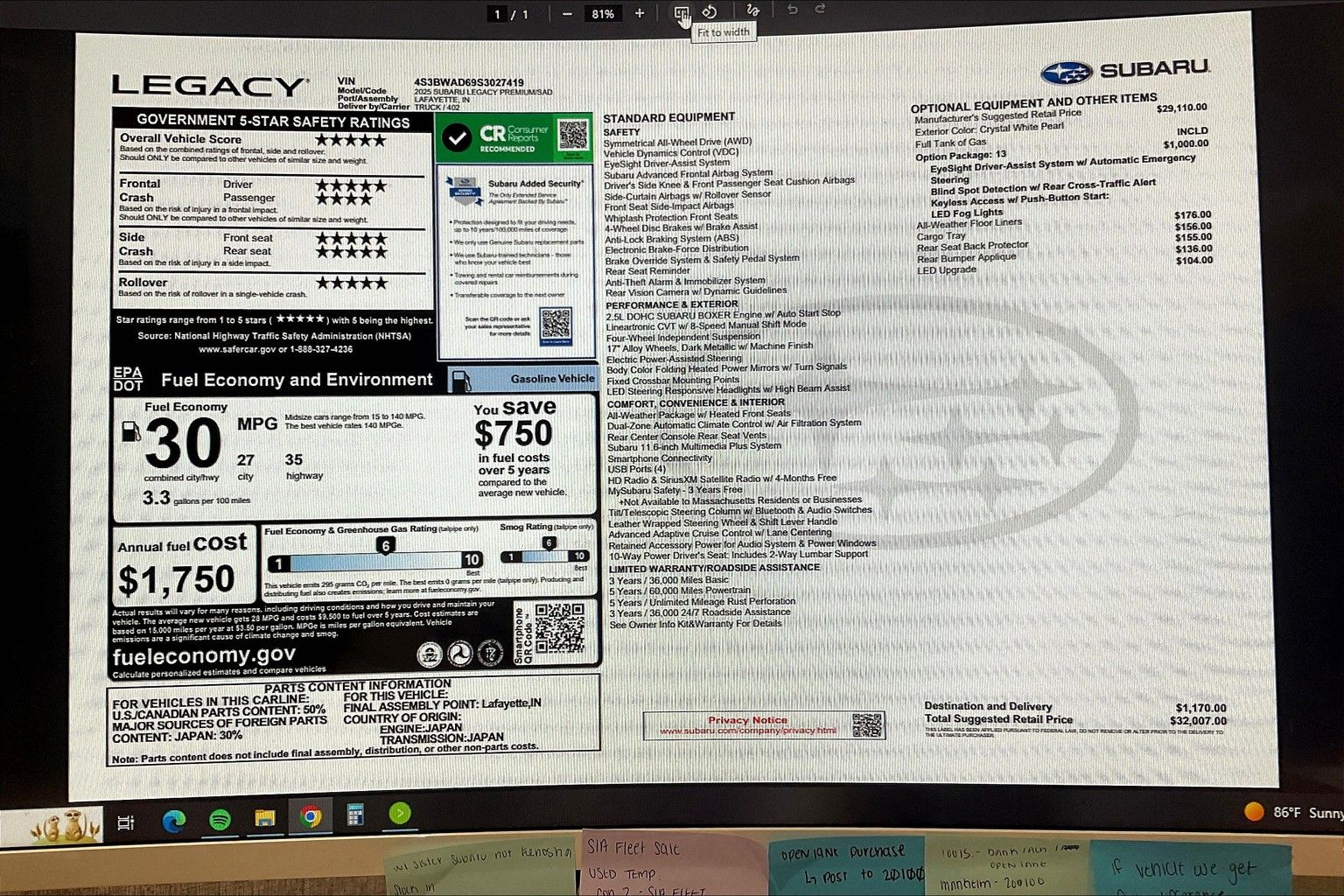Open File Explorer from the taskbar
1344x896 pixels.
click(264, 819)
